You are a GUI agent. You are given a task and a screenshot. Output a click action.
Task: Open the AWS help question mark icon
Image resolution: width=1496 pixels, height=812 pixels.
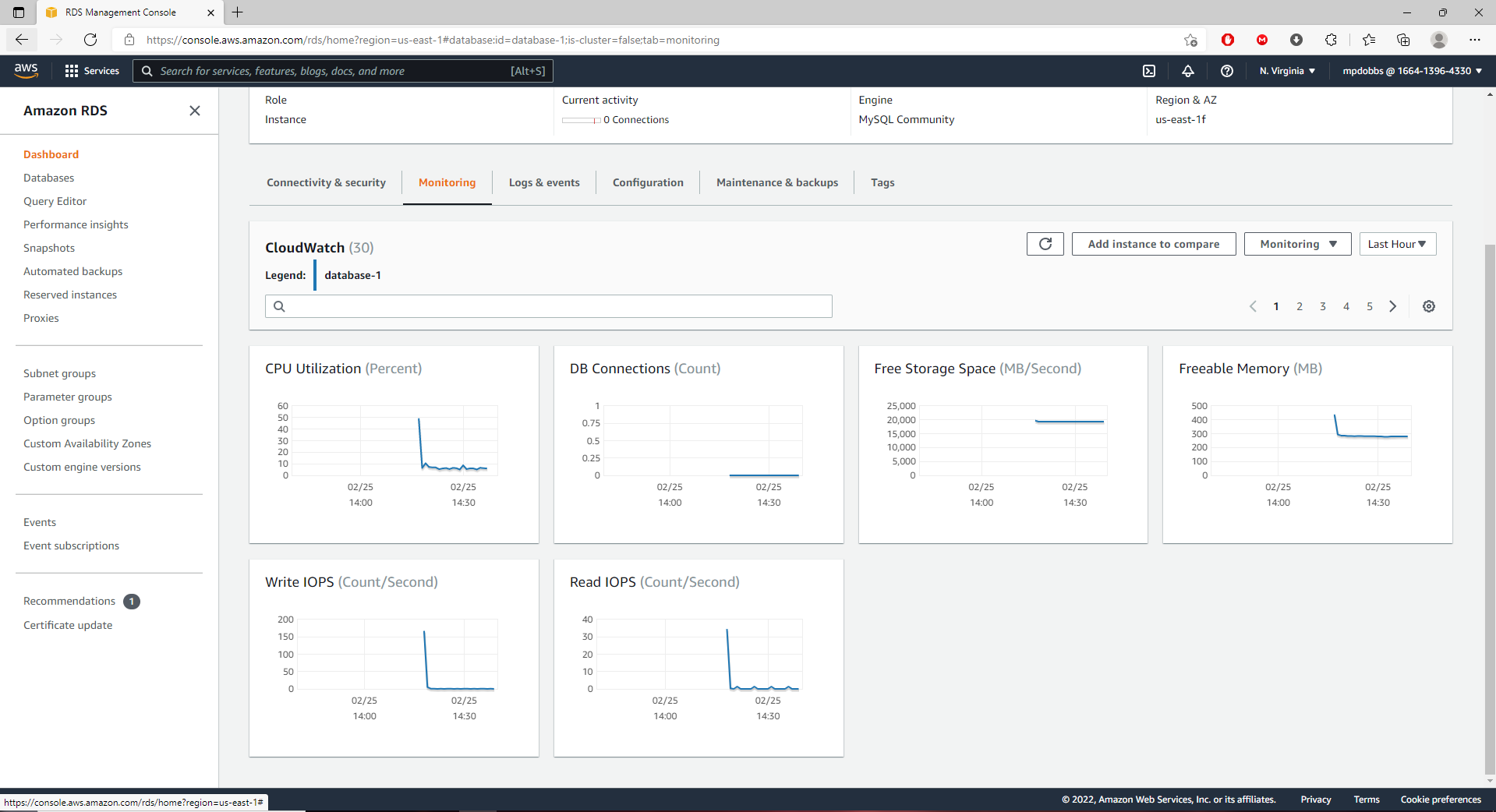[1226, 71]
